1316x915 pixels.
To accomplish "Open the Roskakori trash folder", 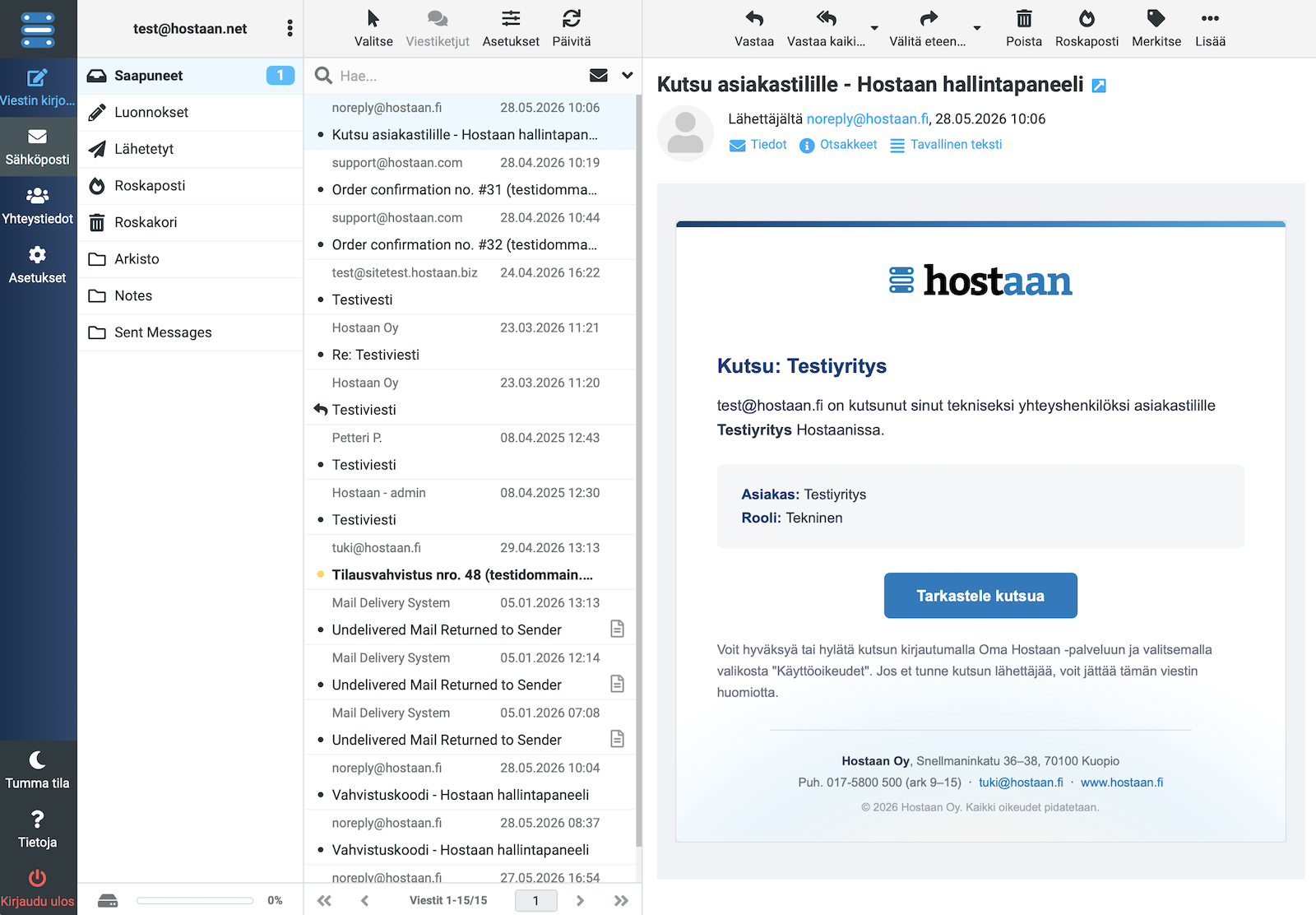I will click(191, 222).
